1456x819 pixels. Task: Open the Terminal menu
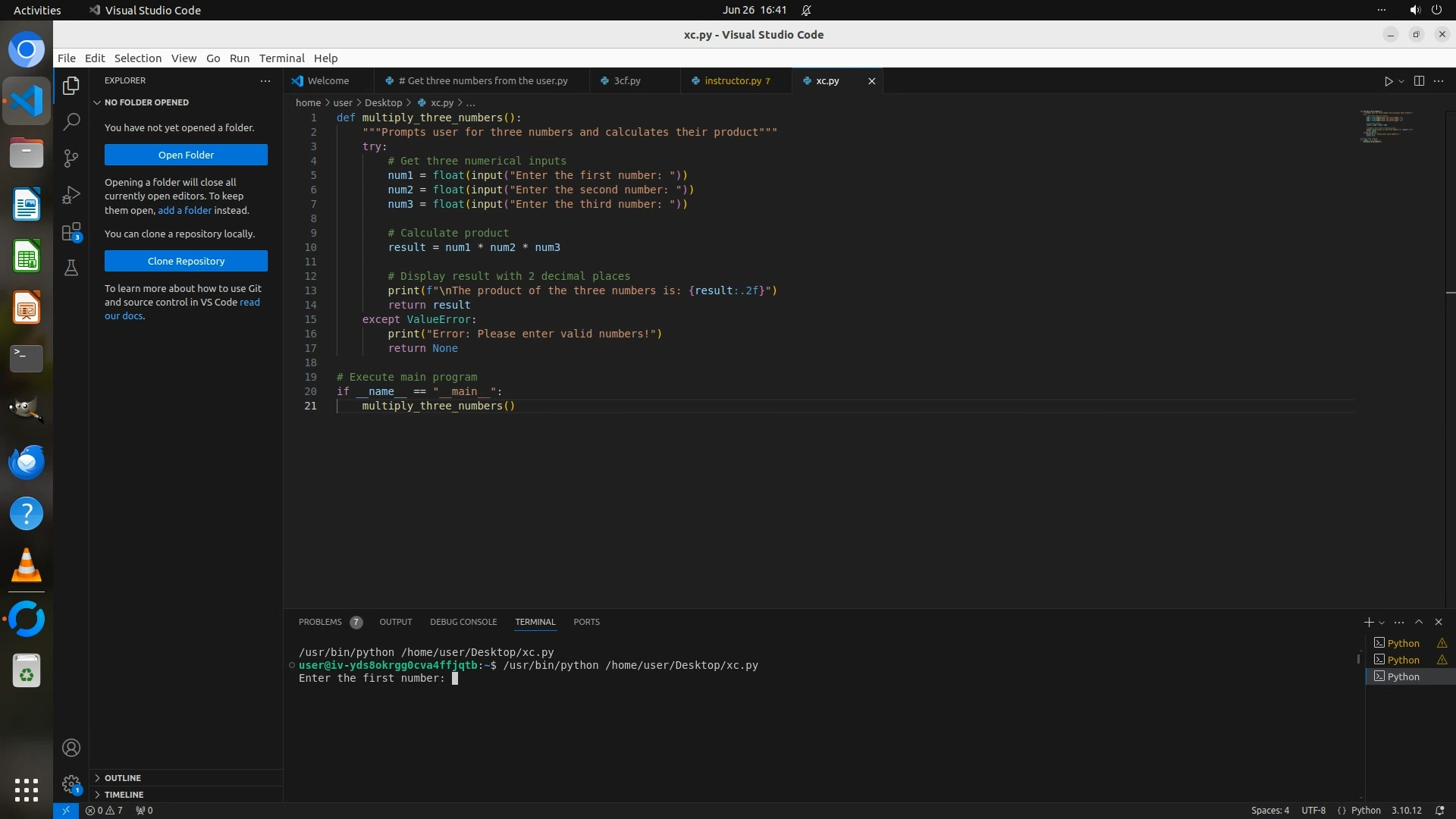[281, 58]
